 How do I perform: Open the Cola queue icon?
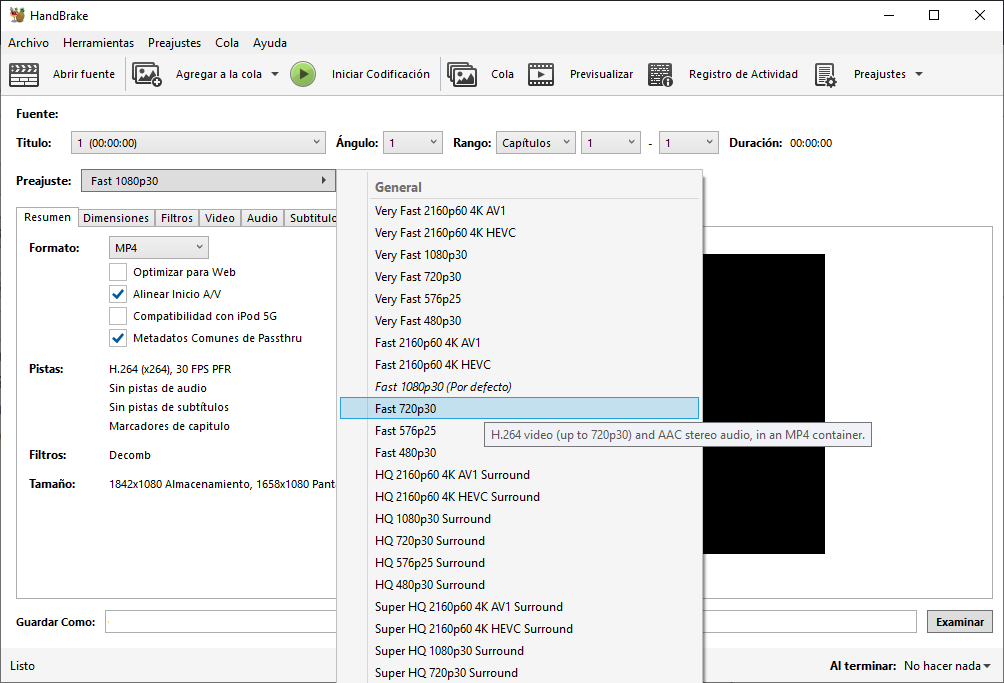pos(462,74)
